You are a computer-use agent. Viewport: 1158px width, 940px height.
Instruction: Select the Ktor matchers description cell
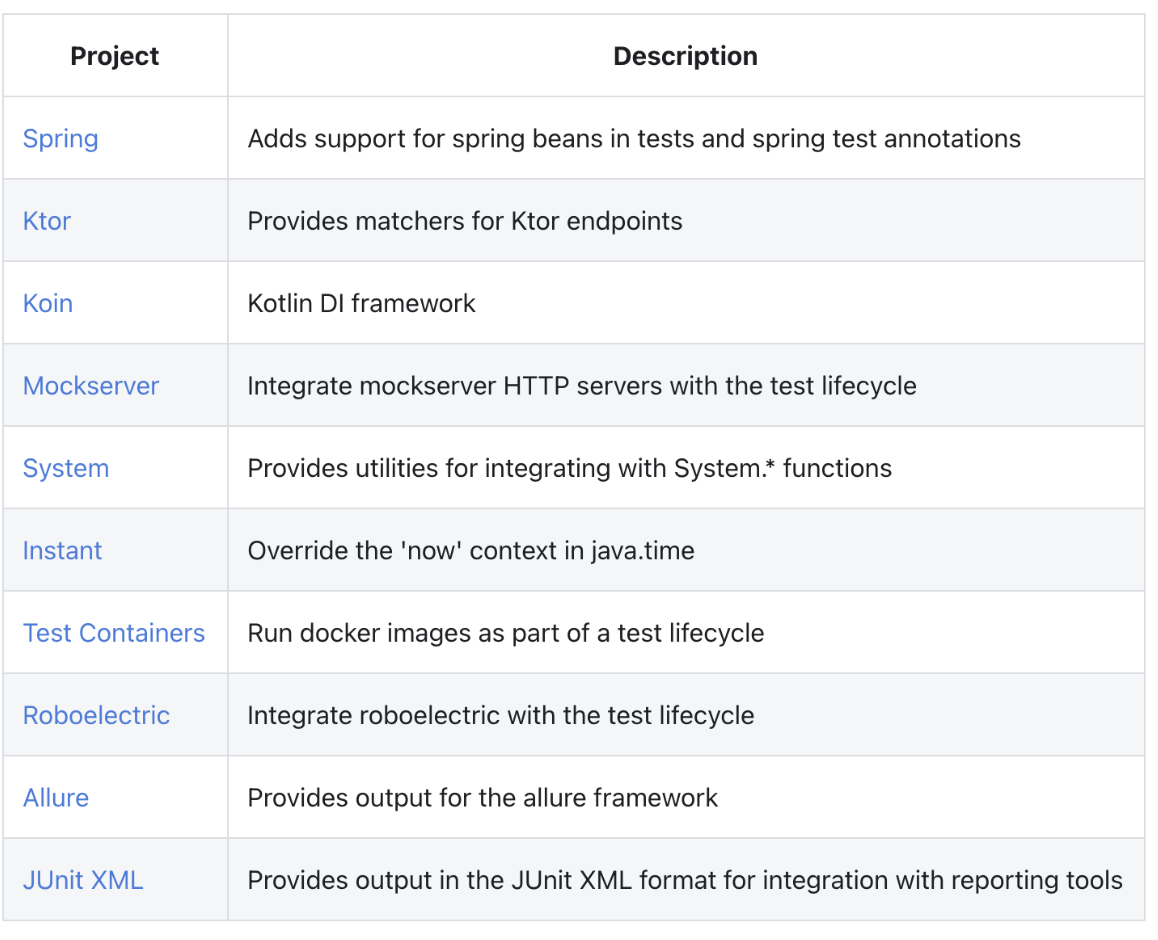(464, 221)
